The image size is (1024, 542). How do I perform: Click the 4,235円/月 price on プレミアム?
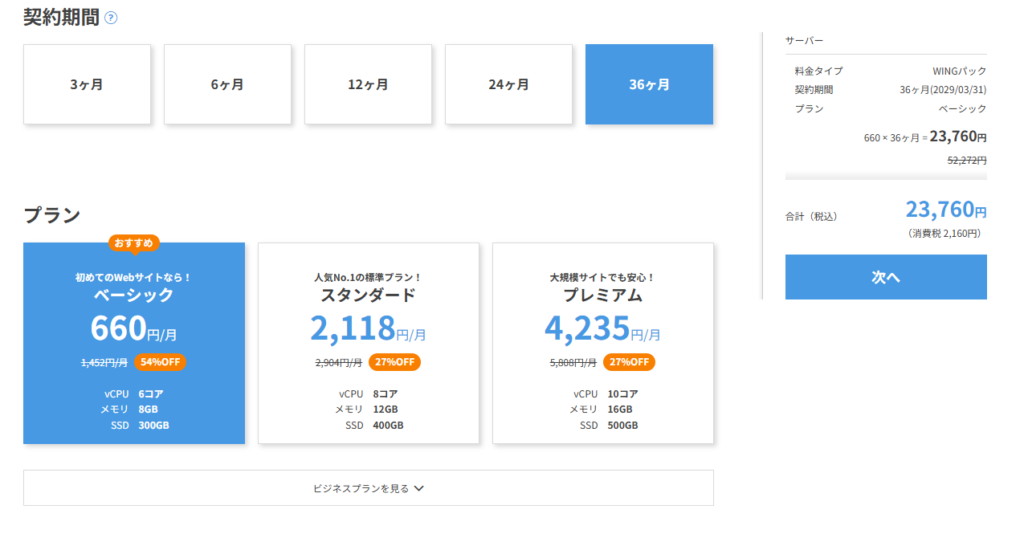603,328
